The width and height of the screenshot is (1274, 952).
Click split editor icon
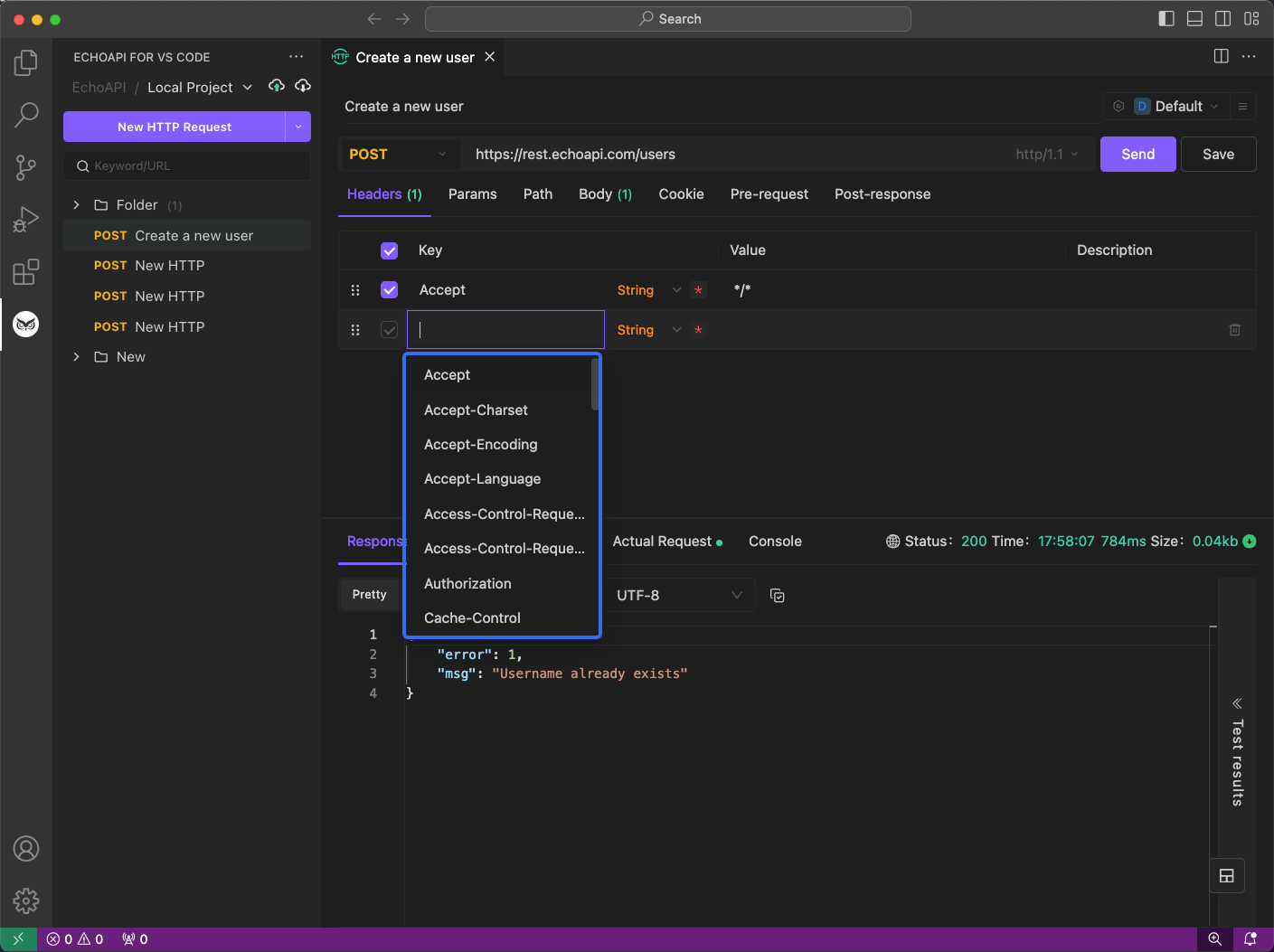click(x=1221, y=56)
